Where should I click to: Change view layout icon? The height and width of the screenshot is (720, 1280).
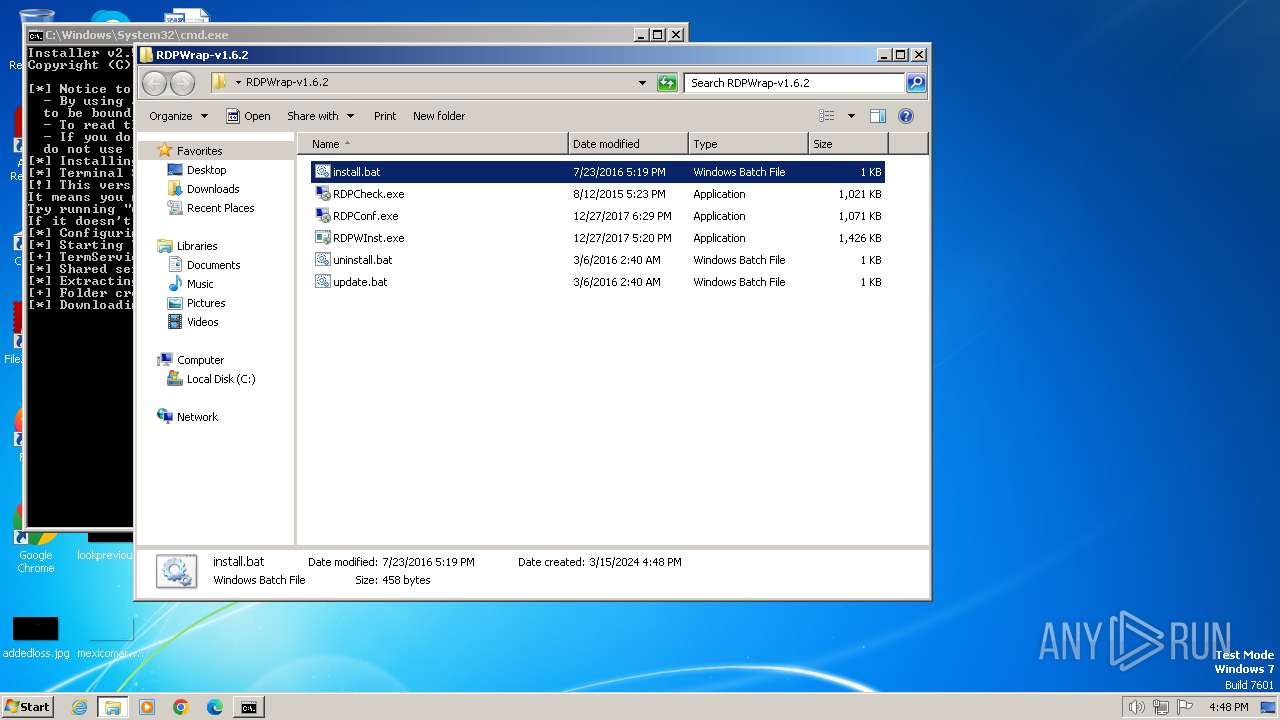[x=826, y=116]
